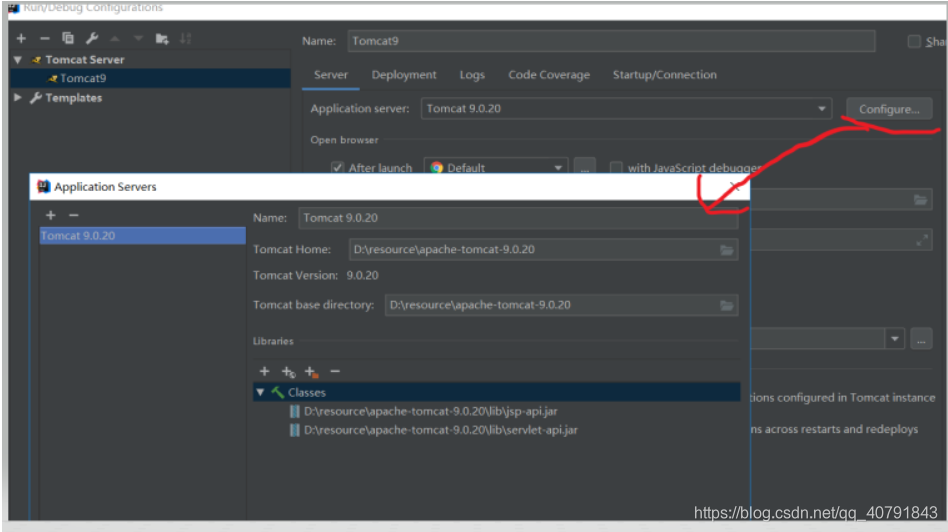
Task: Add a new run configuration with plus icon
Action: click(21, 39)
